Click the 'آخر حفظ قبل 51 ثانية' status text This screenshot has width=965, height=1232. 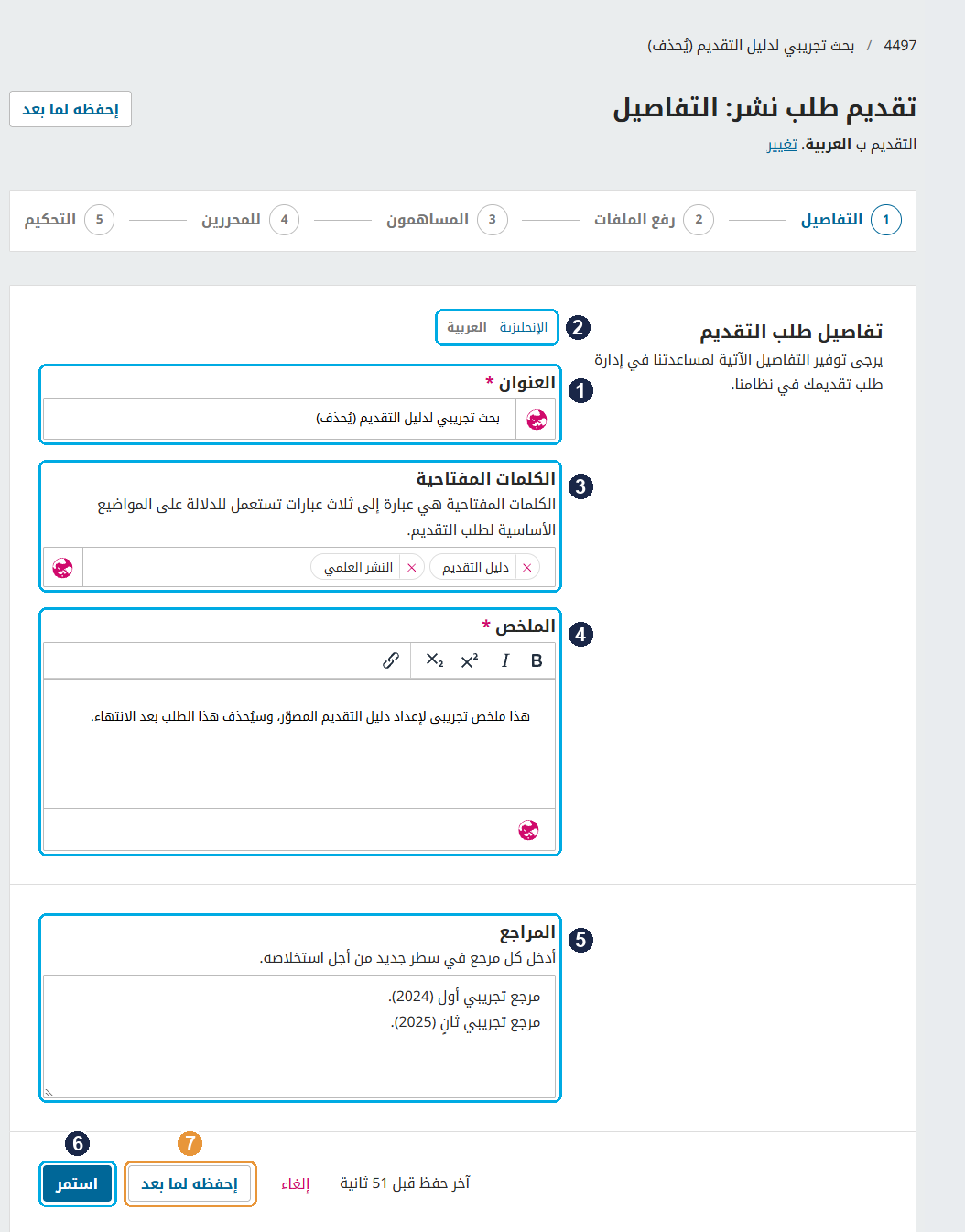(x=405, y=1183)
